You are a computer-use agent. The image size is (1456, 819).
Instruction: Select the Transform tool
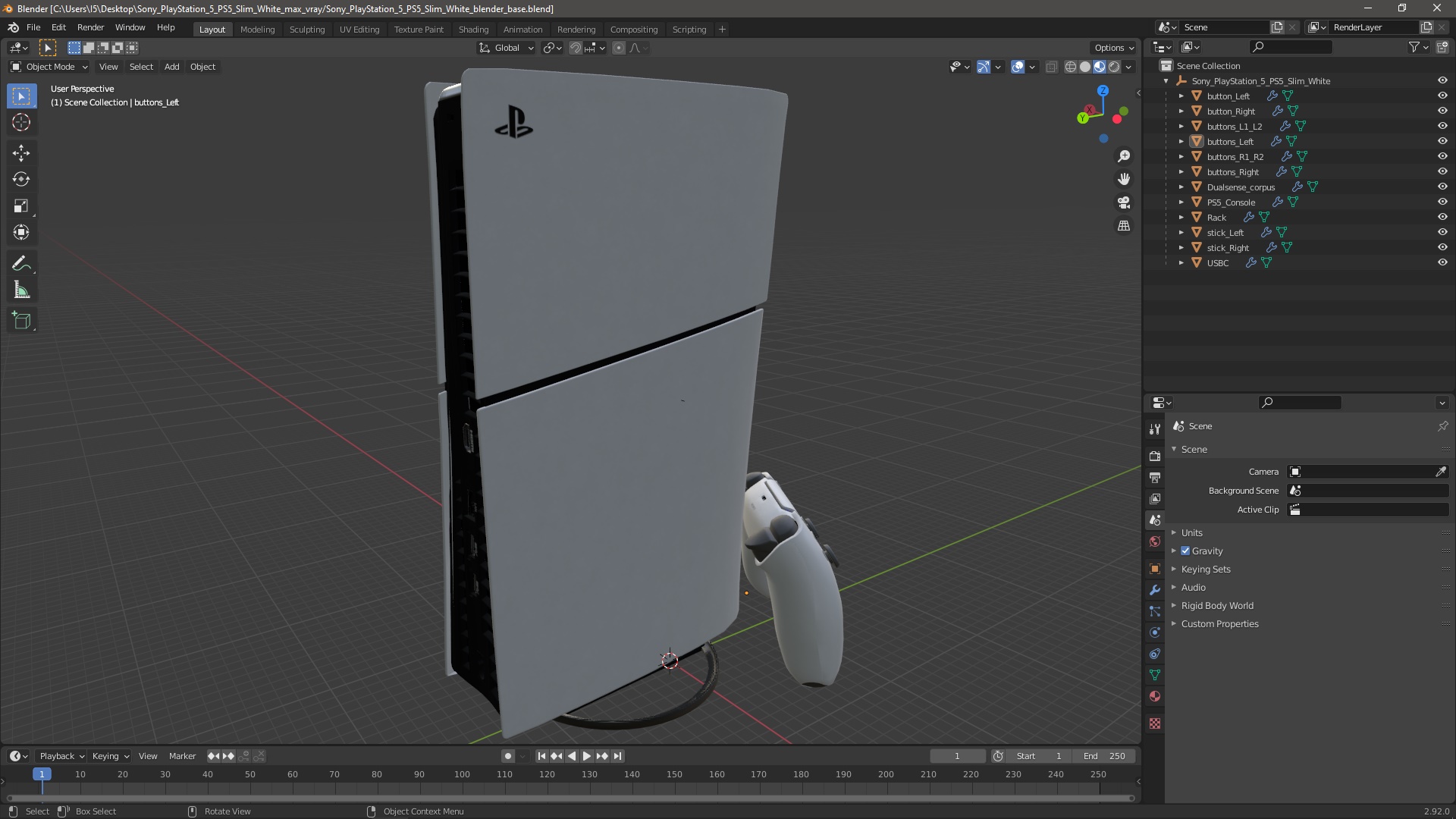(x=21, y=233)
